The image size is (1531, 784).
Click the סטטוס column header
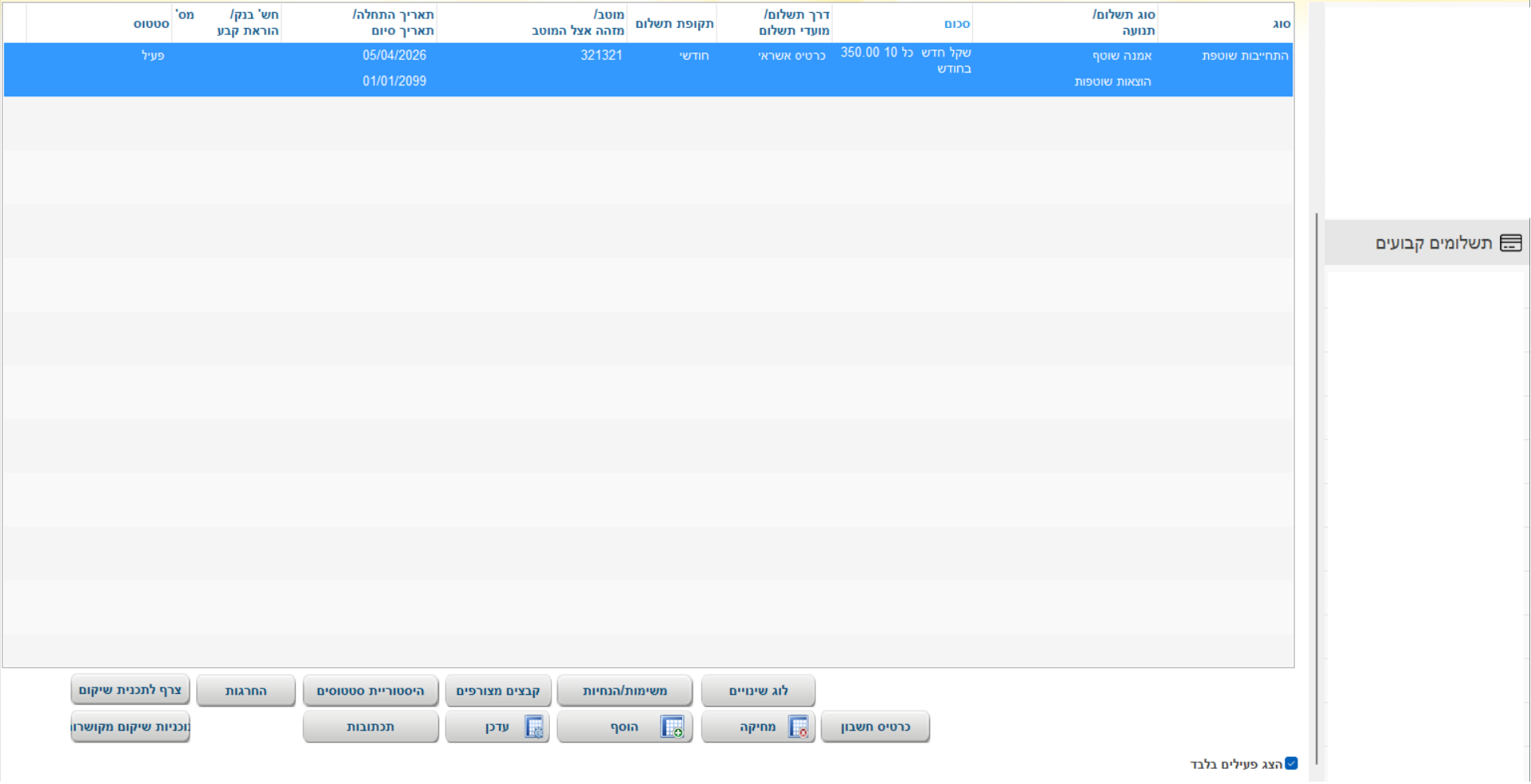[151, 24]
